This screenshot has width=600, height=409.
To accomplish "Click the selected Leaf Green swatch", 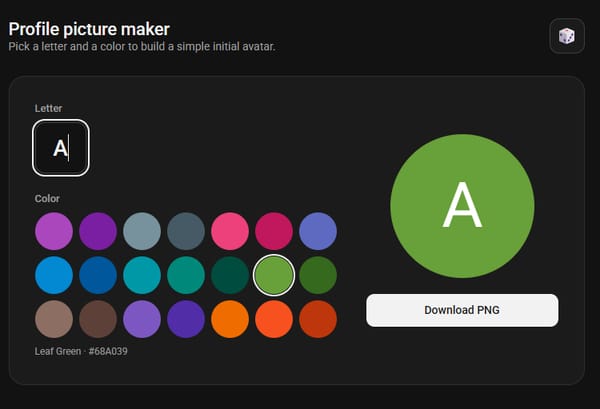I will click(x=274, y=275).
